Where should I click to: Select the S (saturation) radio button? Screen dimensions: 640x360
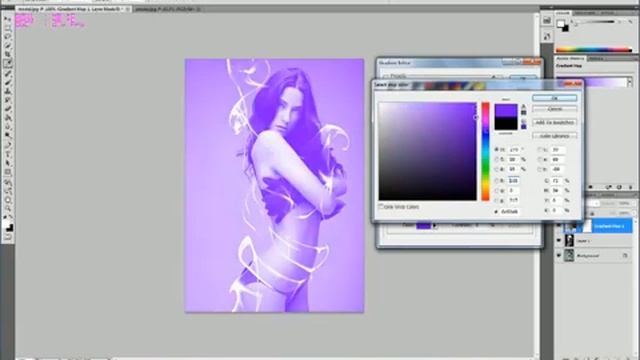pos(496,159)
